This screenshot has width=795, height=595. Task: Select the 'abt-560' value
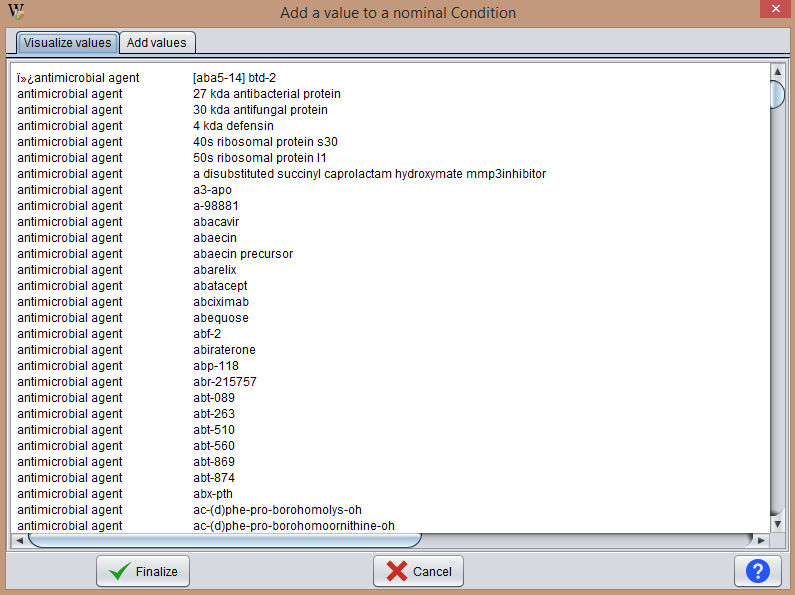(x=214, y=445)
